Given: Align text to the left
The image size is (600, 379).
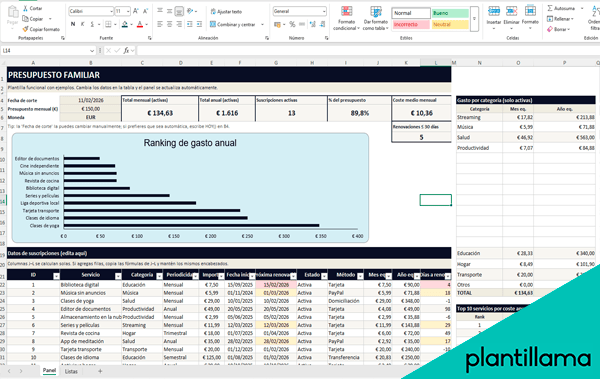Looking at the screenshot, I should (x=160, y=24).
